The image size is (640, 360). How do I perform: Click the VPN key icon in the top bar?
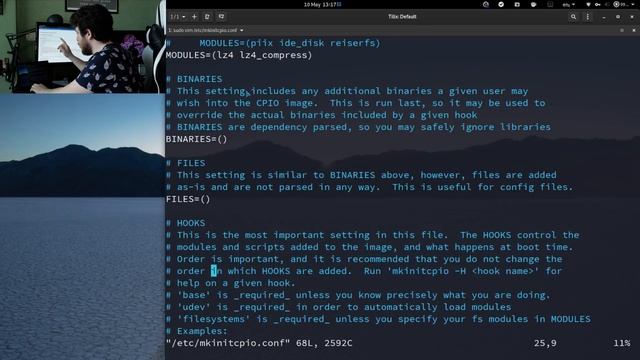point(598,4)
